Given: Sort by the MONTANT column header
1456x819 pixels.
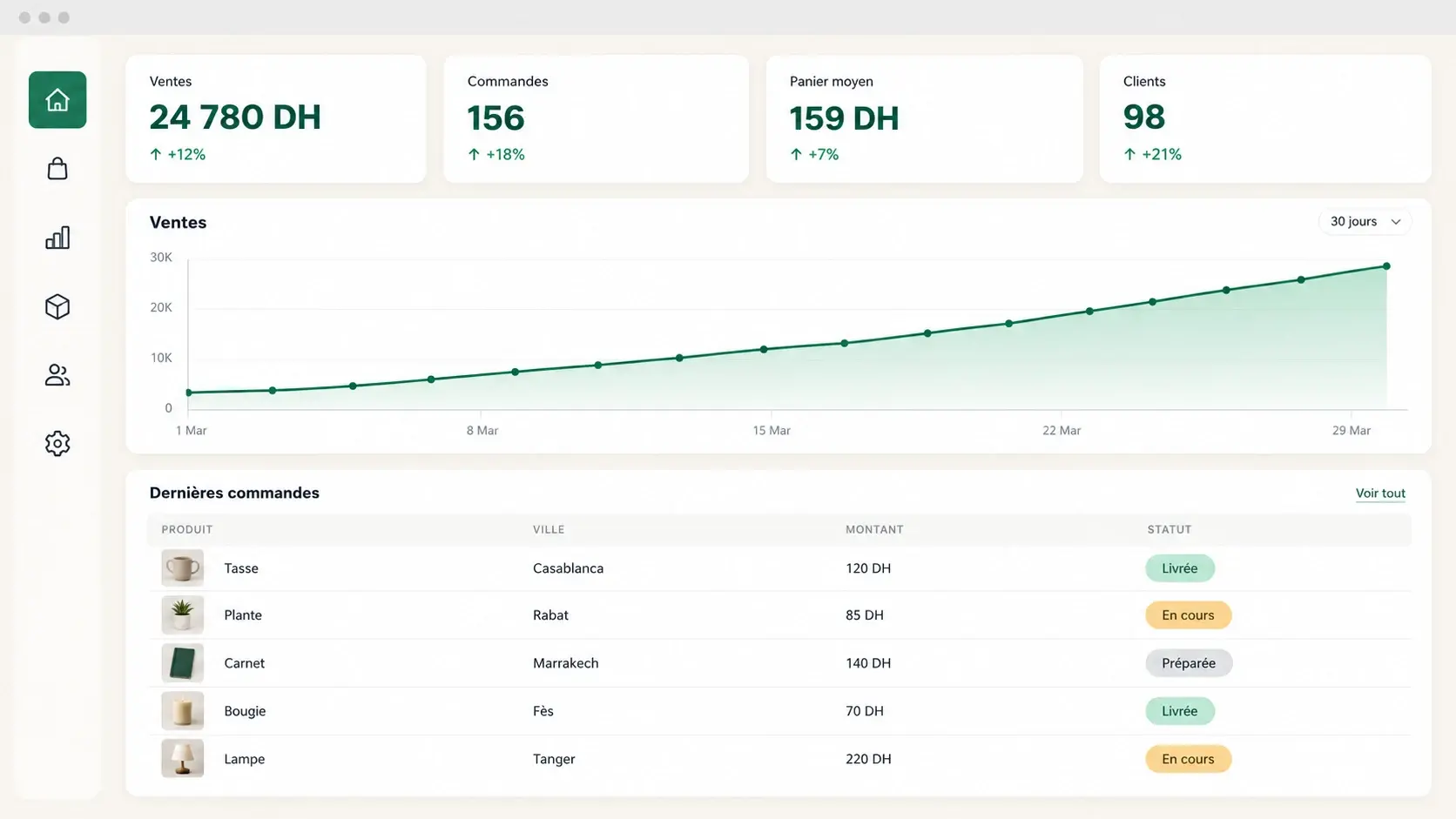Looking at the screenshot, I should pyautogui.click(x=874, y=529).
